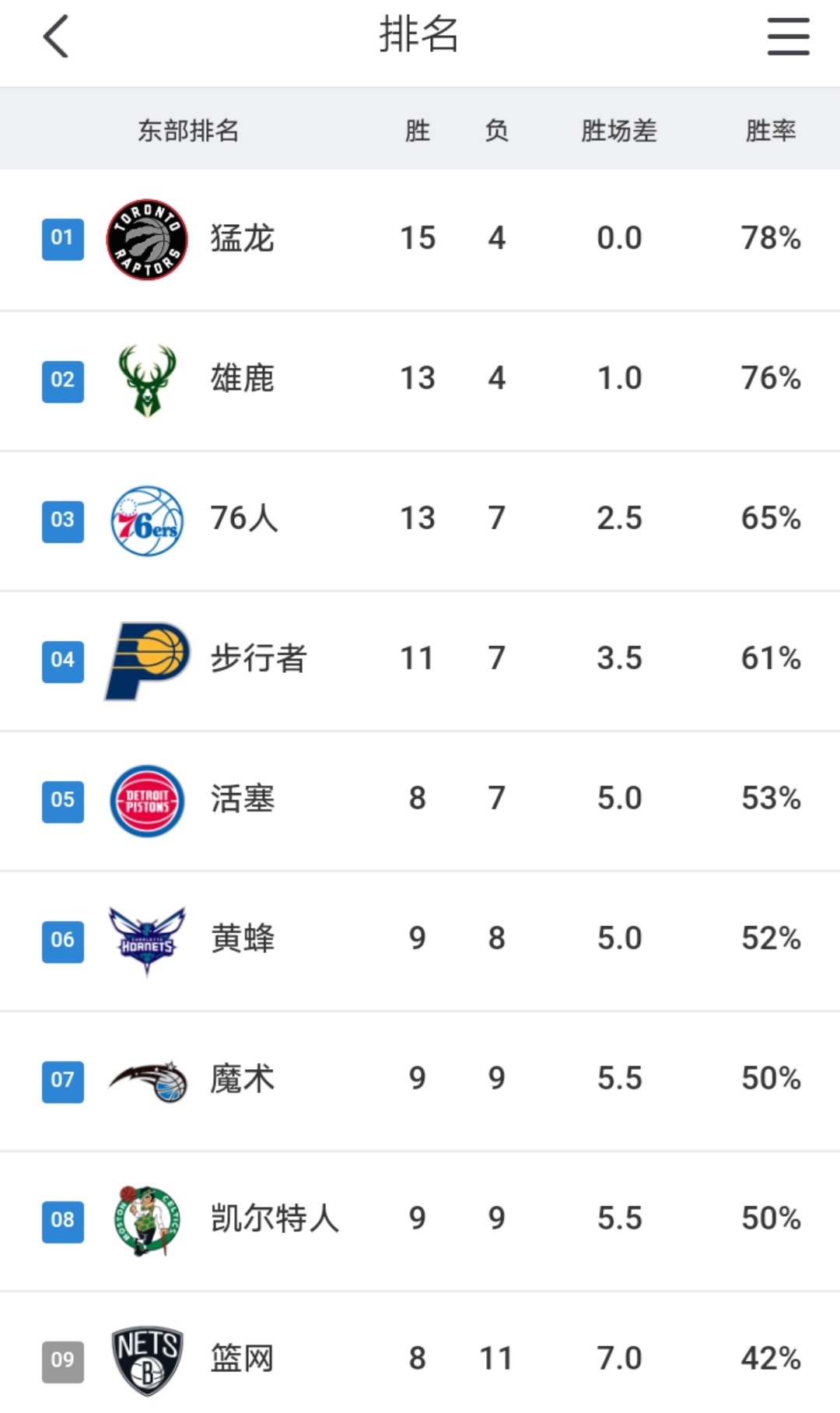This screenshot has width=840, height=1413.
Task: Tap the Detroit Pistons logo
Action: click(147, 800)
